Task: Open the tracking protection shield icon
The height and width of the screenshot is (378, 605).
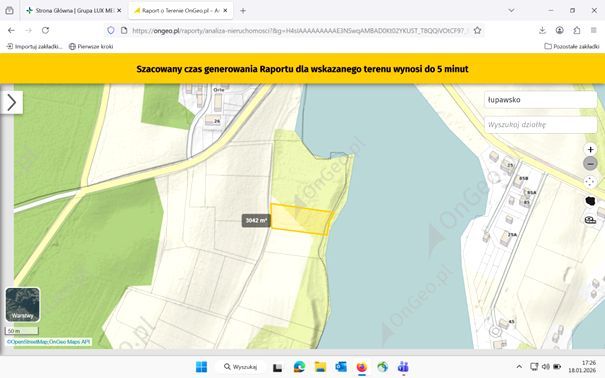Action: tap(111, 30)
